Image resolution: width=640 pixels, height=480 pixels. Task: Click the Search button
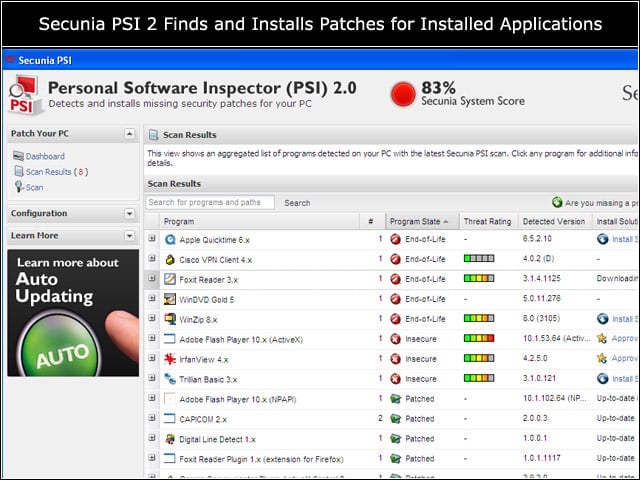[x=297, y=203]
